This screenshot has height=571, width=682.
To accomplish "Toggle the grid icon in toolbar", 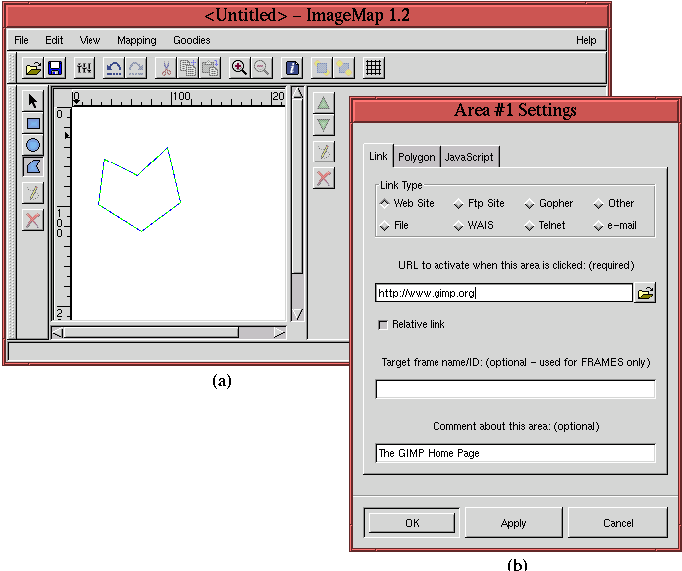I will click(373, 68).
